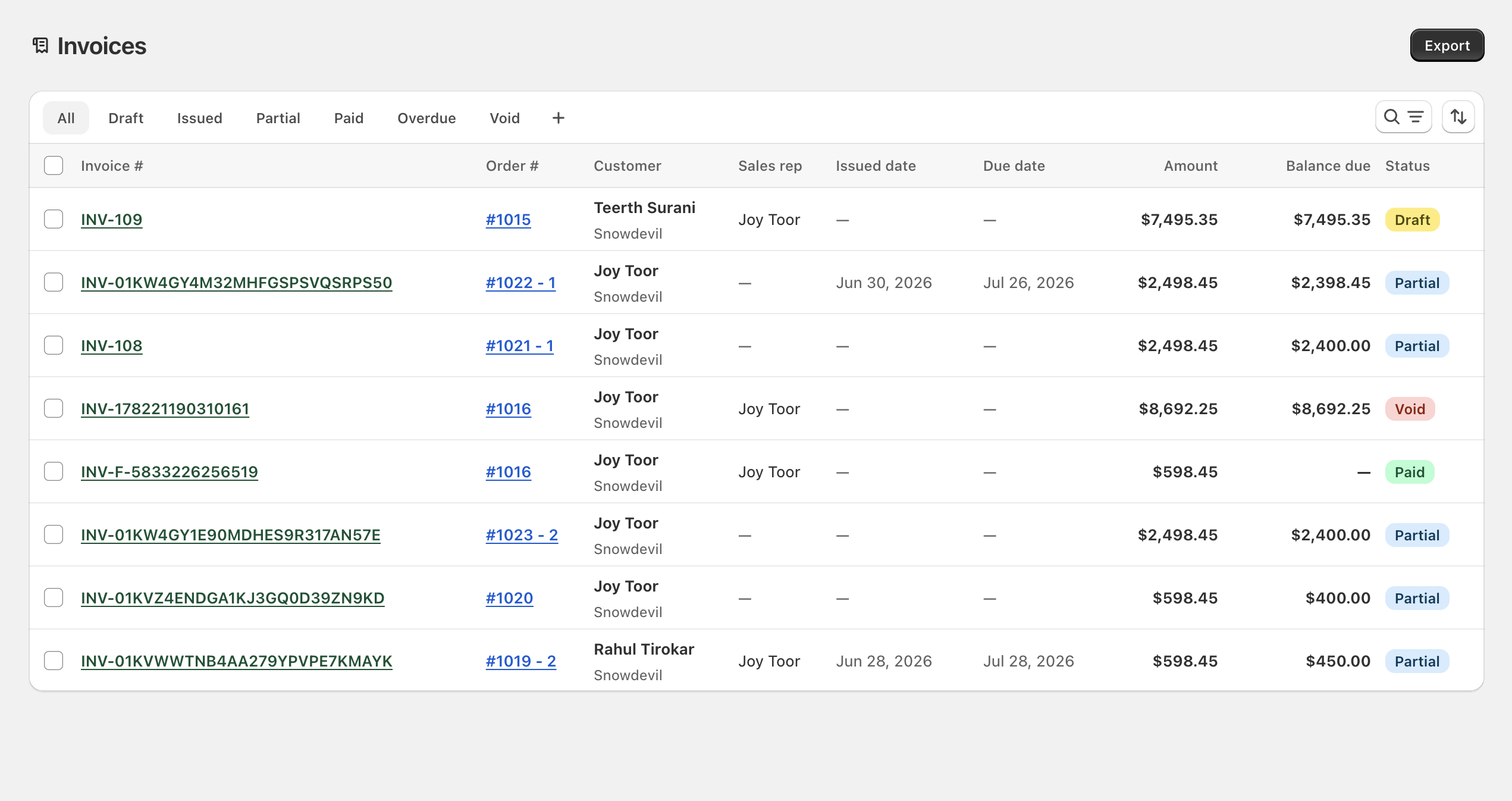Open invoice INV-01KW4GY1E90MDHES9R317AN57E
This screenshot has width=1512, height=801.
pos(231,535)
